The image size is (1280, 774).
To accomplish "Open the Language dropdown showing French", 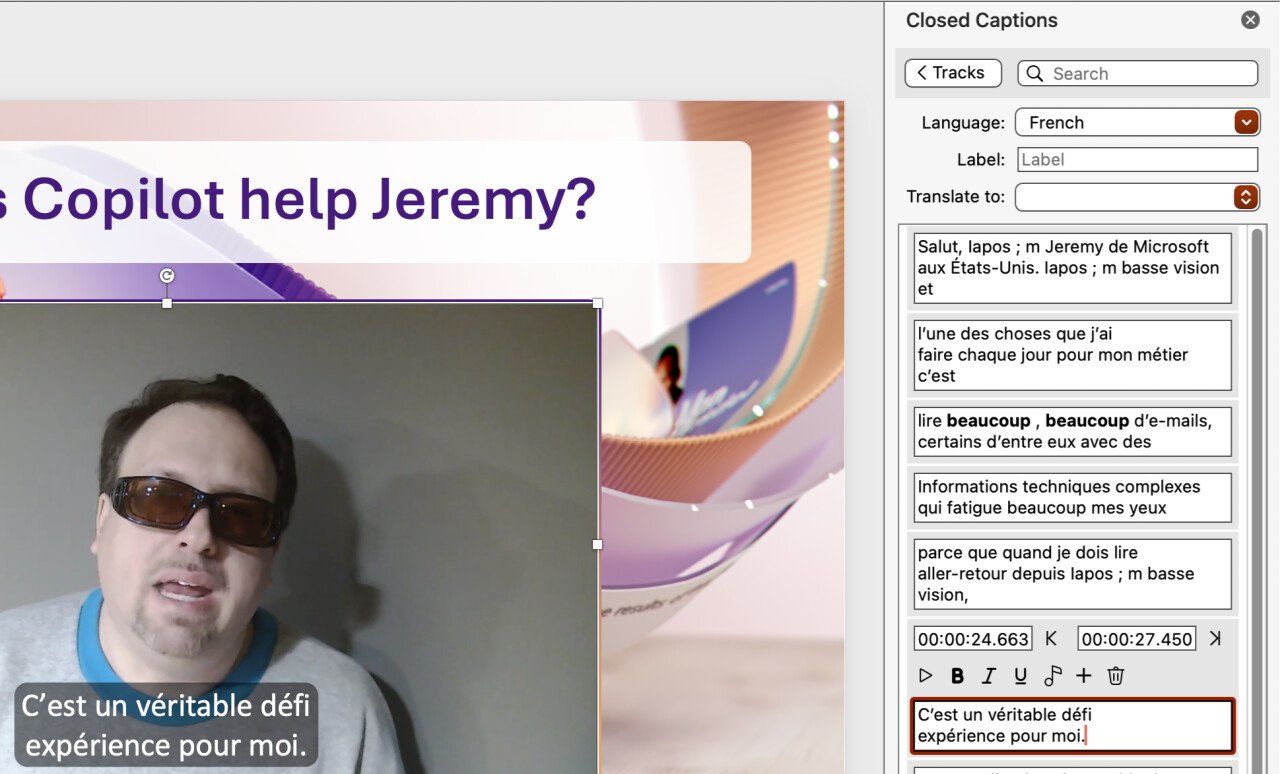I will [x=1137, y=122].
